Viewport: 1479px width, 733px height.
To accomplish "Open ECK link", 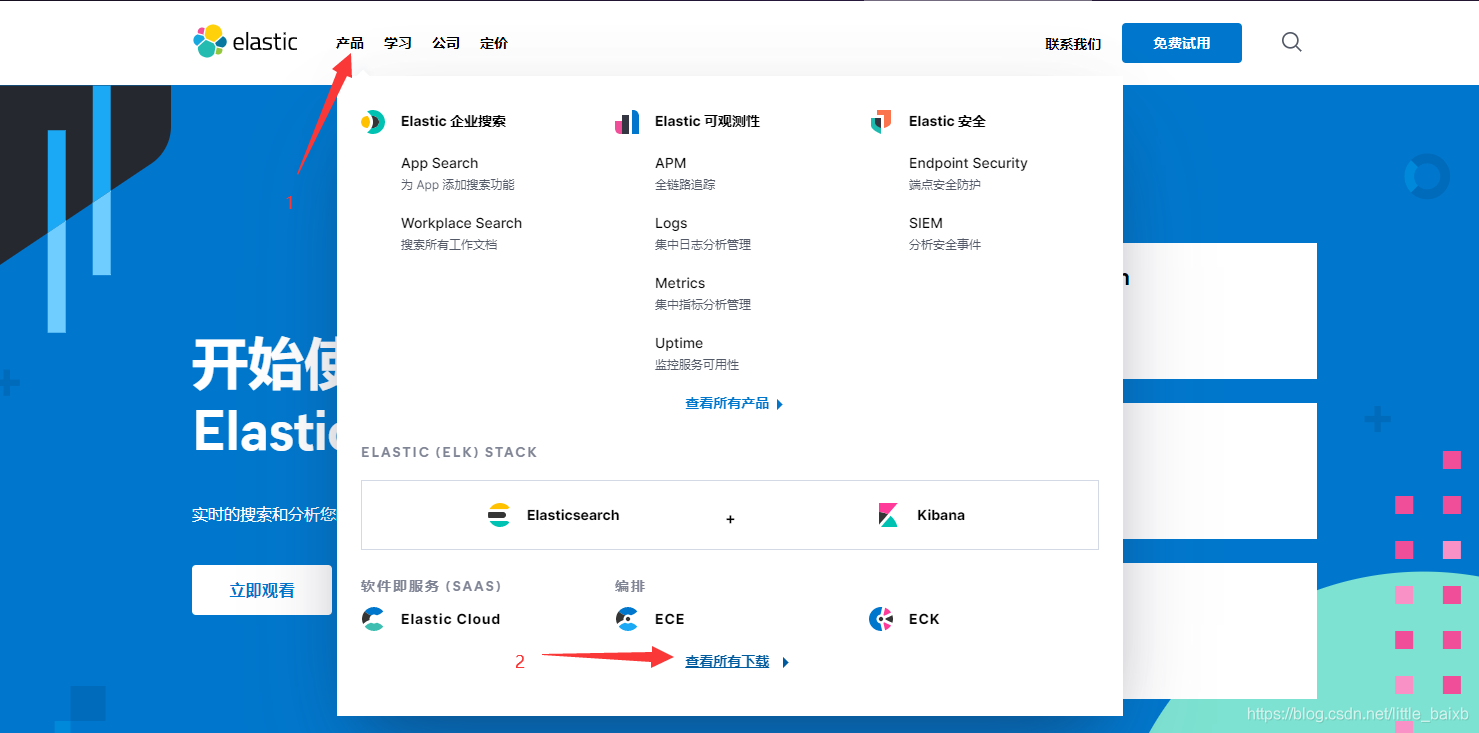I will (924, 619).
